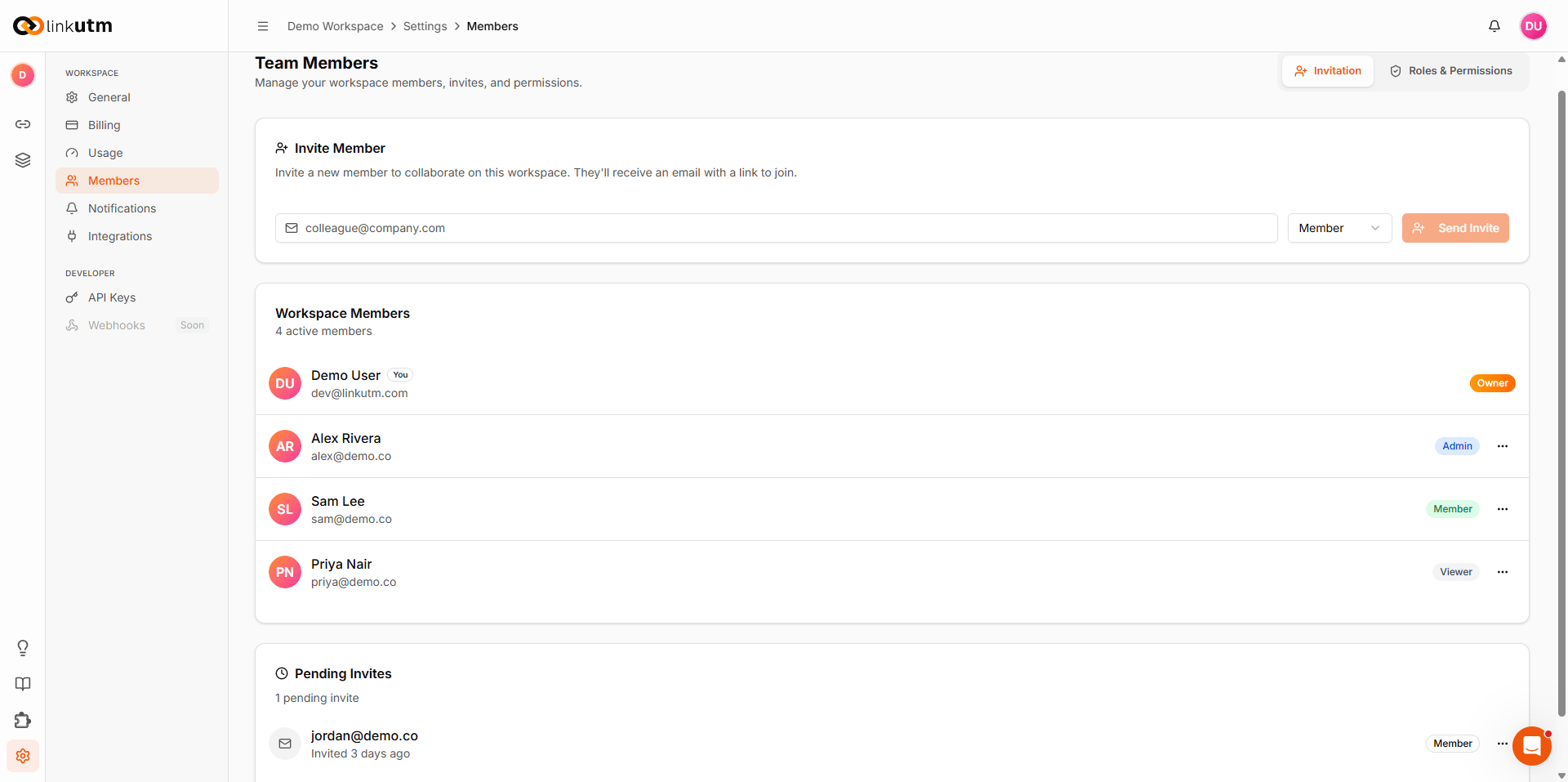Click Priya Nair's Viewer badge
Screen dimensions: 1568x782
1456,572
